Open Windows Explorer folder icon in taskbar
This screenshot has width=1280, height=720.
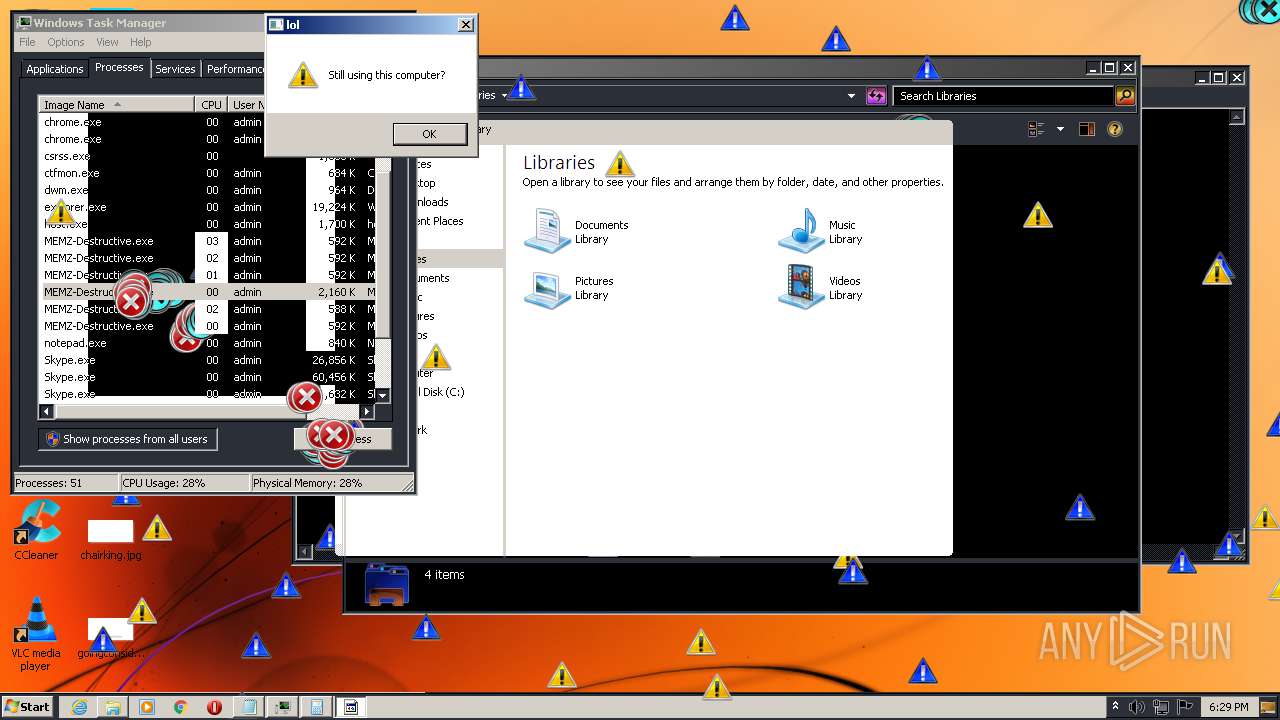(113, 707)
